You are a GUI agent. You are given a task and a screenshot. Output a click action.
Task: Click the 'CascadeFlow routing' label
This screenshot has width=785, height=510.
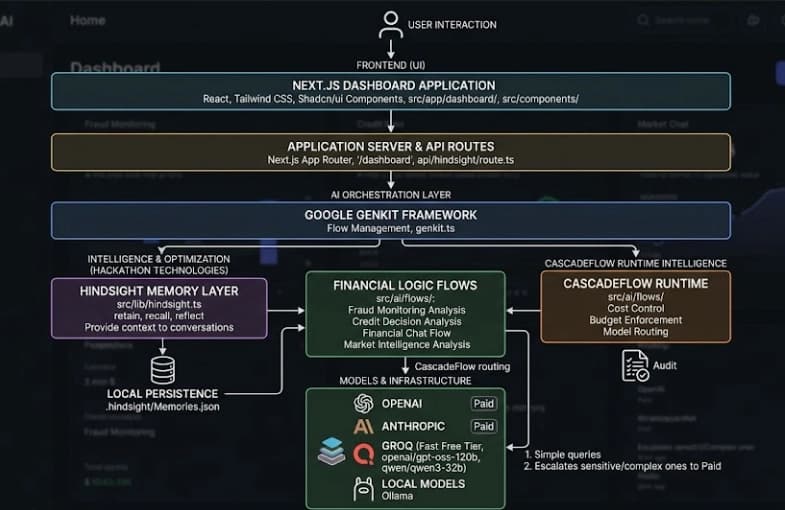(462, 367)
